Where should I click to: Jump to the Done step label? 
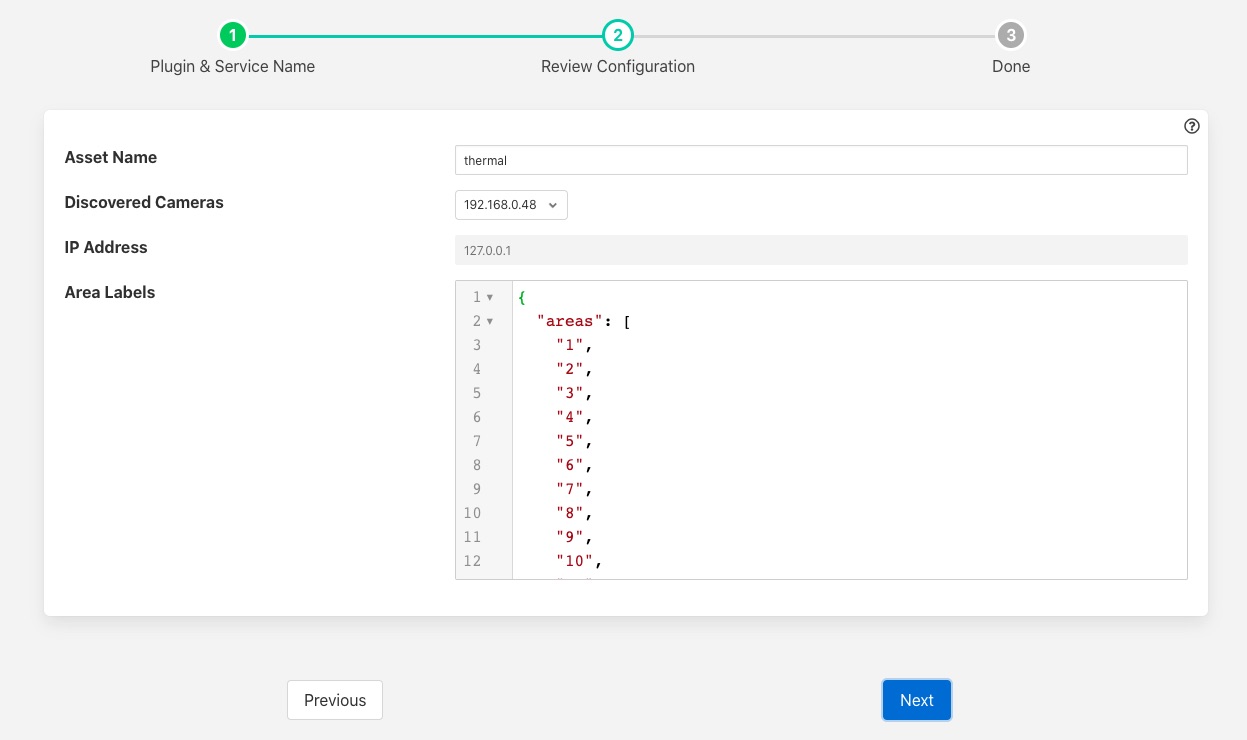pos(1011,66)
